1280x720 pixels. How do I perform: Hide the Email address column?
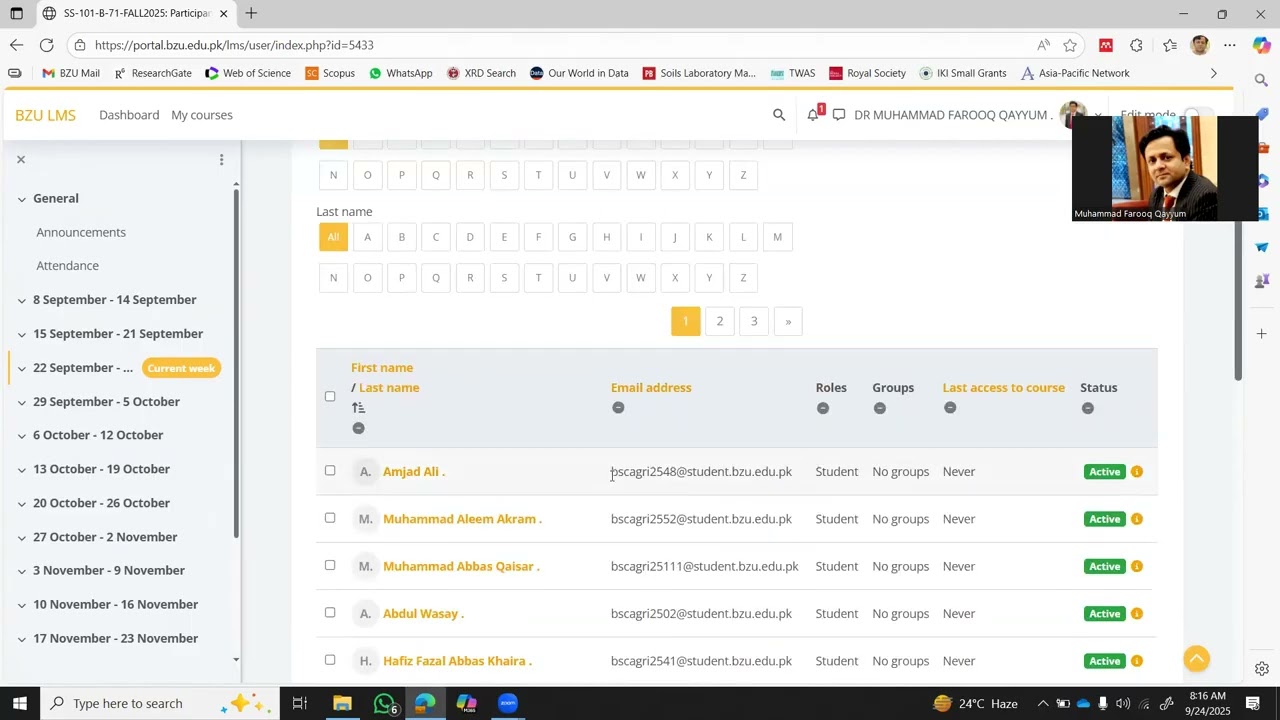[x=618, y=408]
